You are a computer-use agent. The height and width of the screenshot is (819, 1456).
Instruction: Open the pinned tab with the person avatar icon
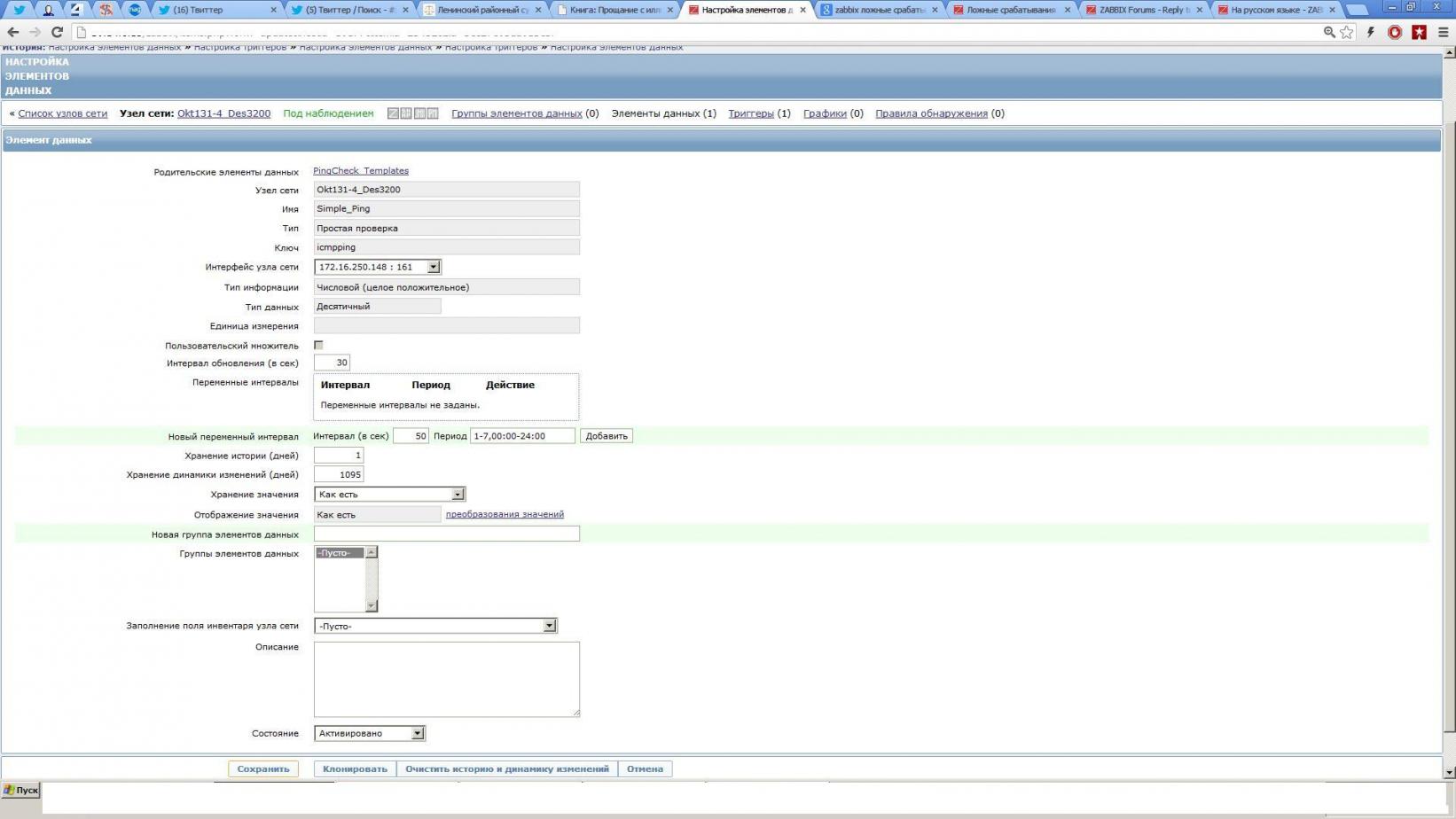click(x=48, y=10)
